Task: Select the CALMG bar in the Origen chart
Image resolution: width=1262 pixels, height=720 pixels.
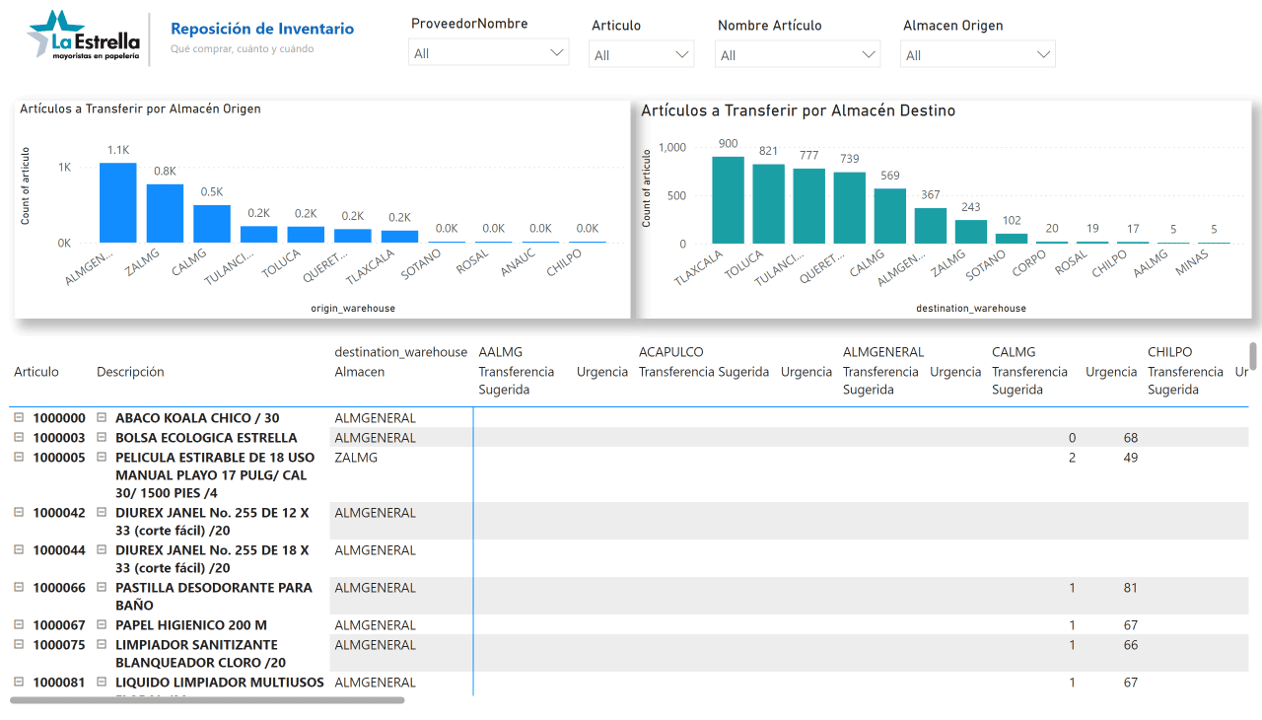Action: (212, 224)
